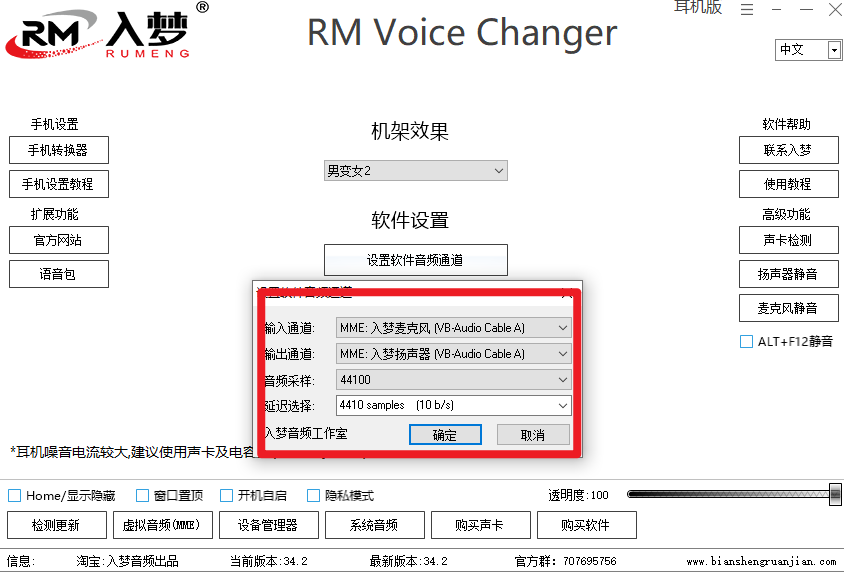Click 设置软件音频通道 button
This screenshot has height=572, width=844.
(x=416, y=260)
